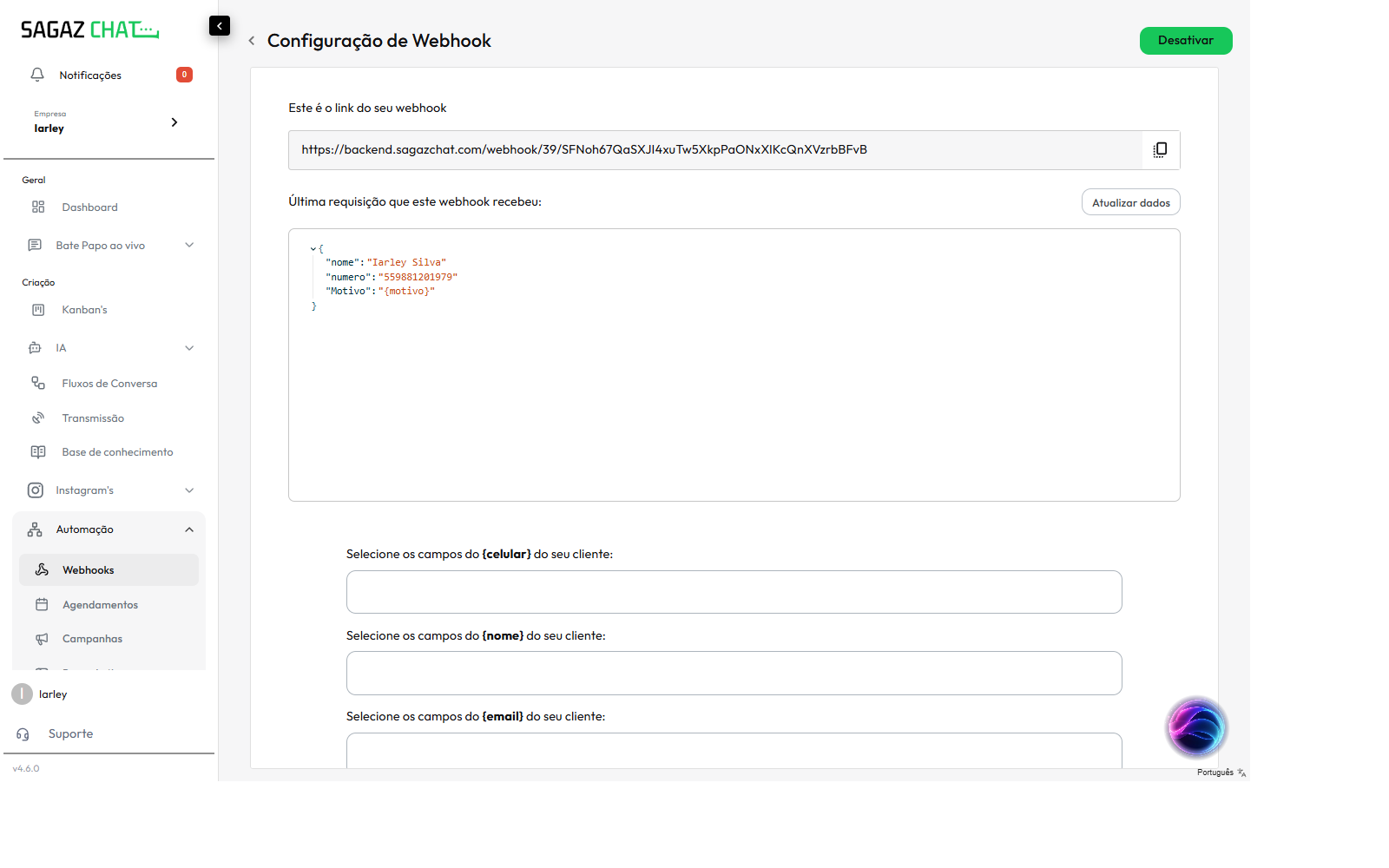This screenshot has width=1389, height=868.
Task: Collapse the sidebar with the black arrow button
Action: click(x=220, y=26)
